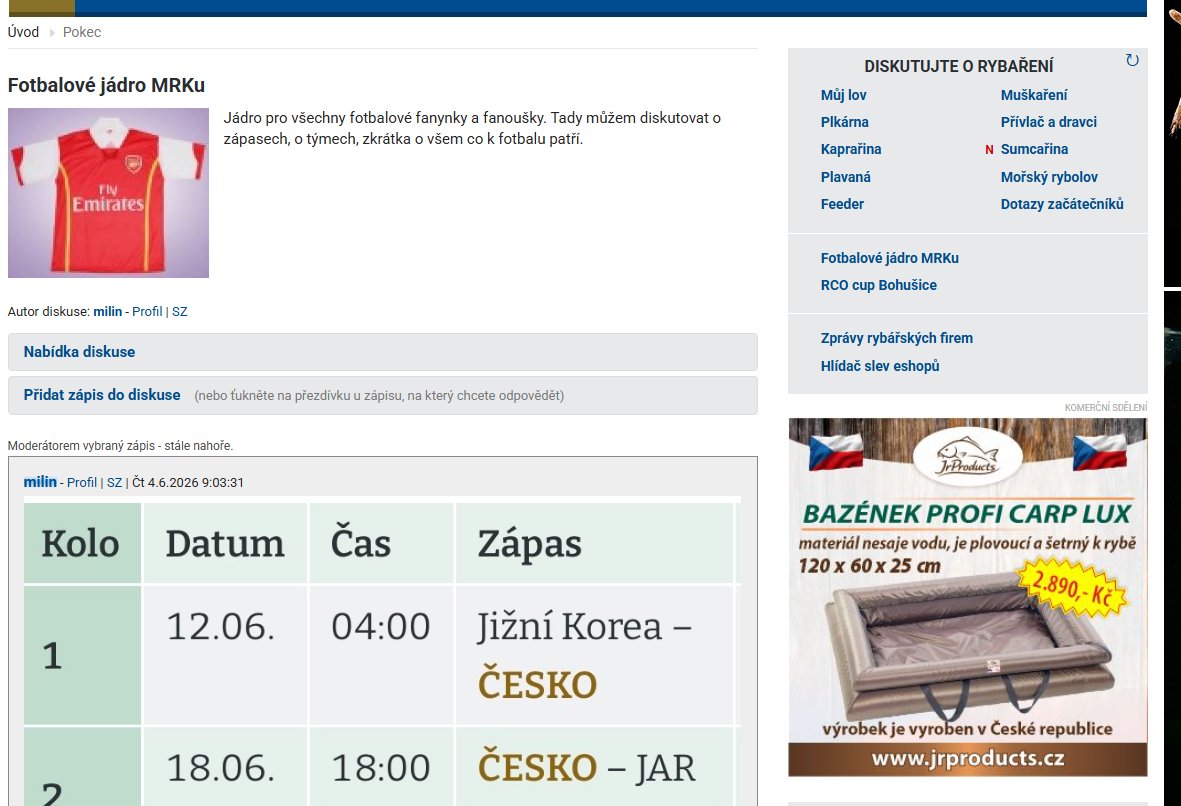
Task: Click the Čas table header
Action: click(382, 543)
